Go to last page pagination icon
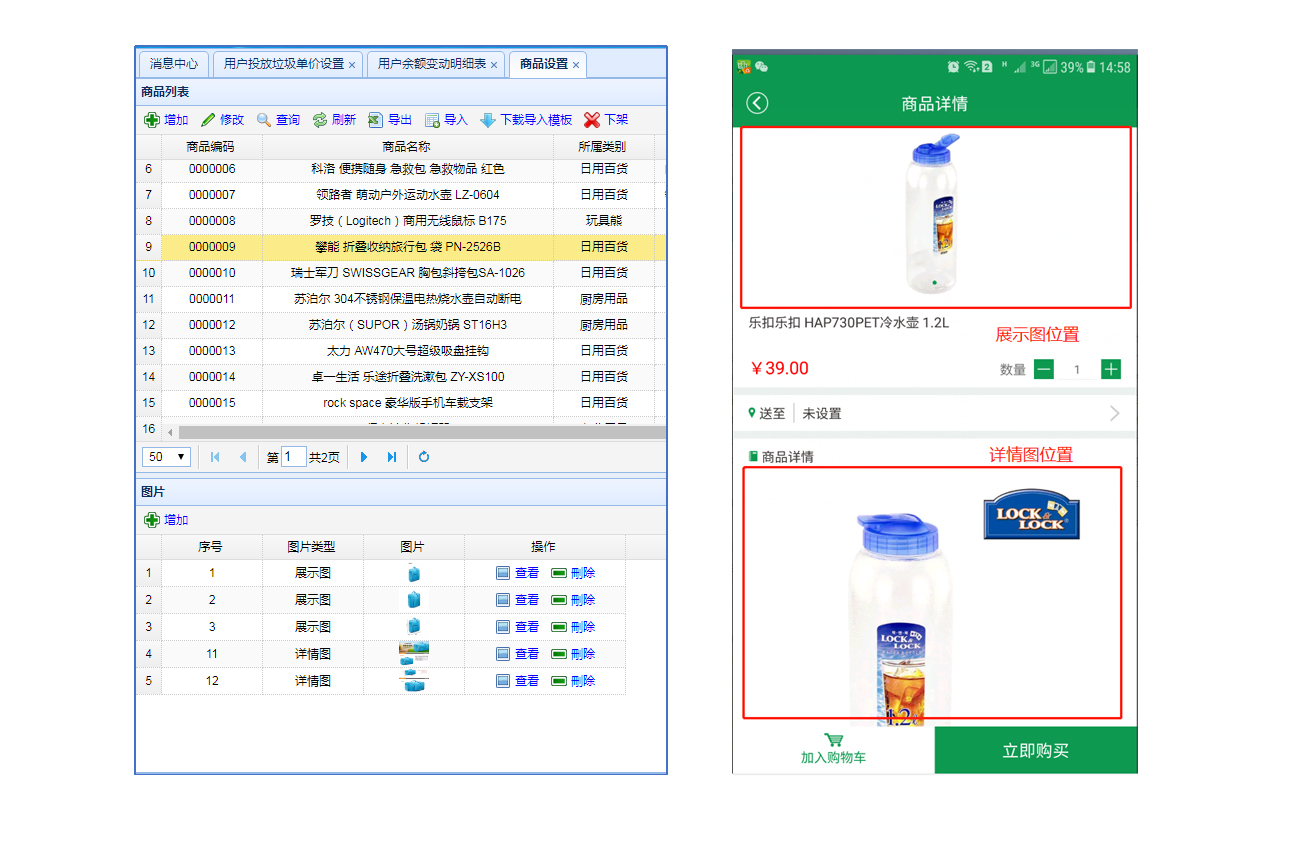 392,457
